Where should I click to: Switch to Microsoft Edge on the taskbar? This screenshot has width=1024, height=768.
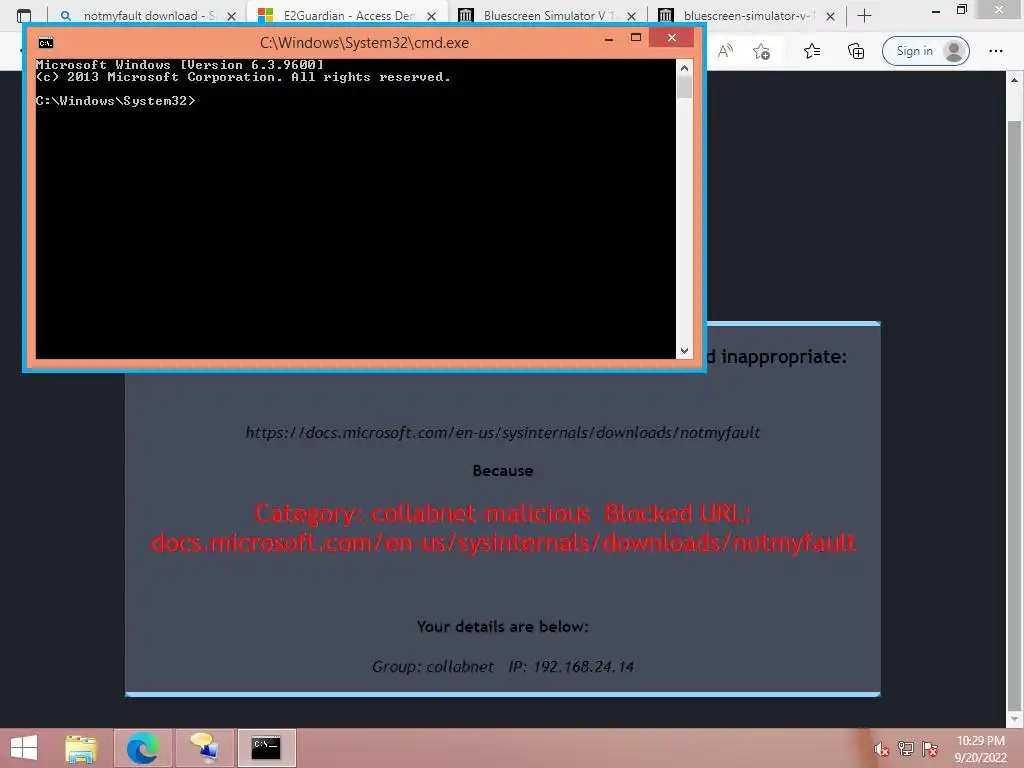coord(143,748)
